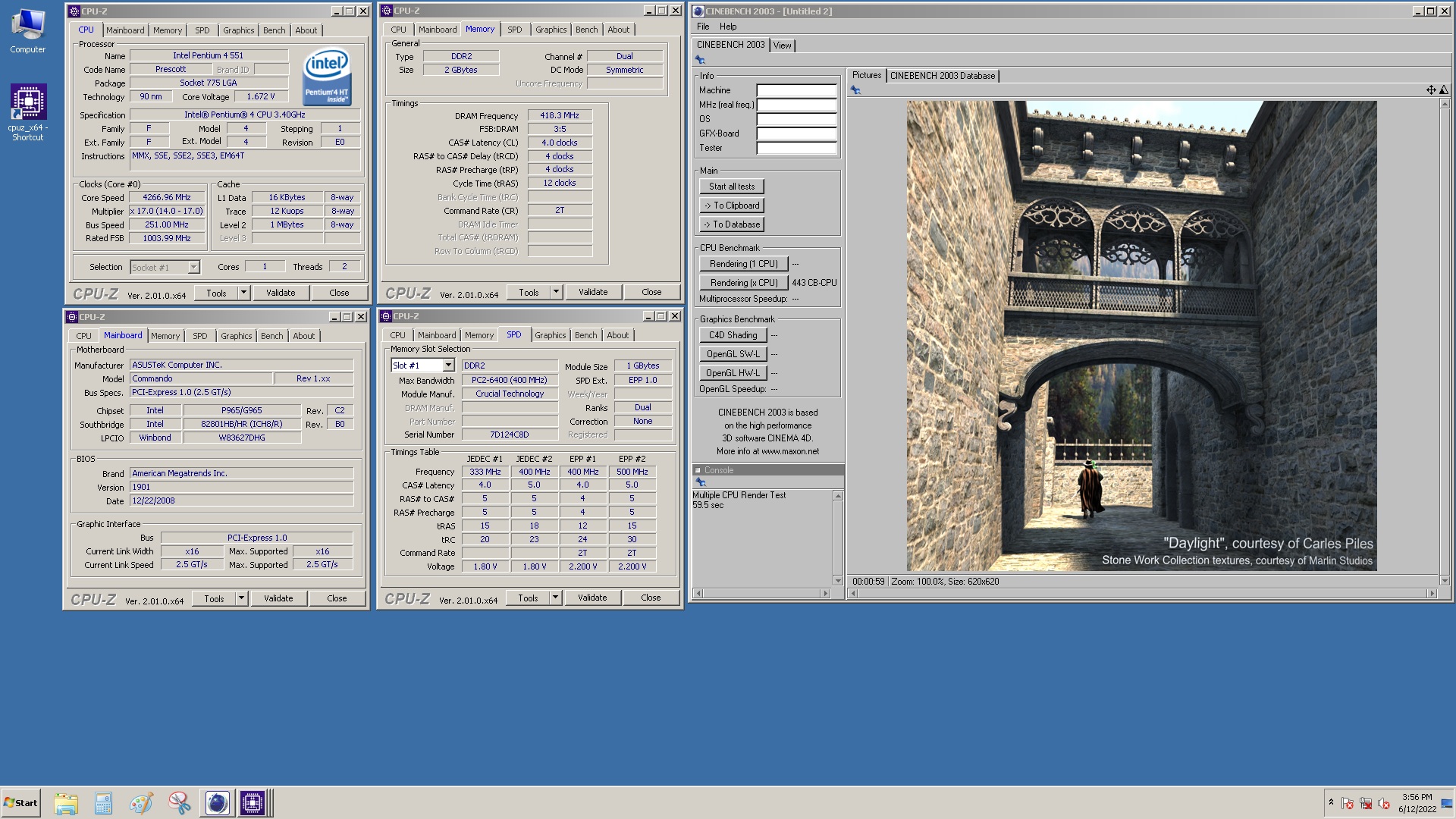Click the GFX-Board input field
The height and width of the screenshot is (819, 1456).
coord(796,133)
